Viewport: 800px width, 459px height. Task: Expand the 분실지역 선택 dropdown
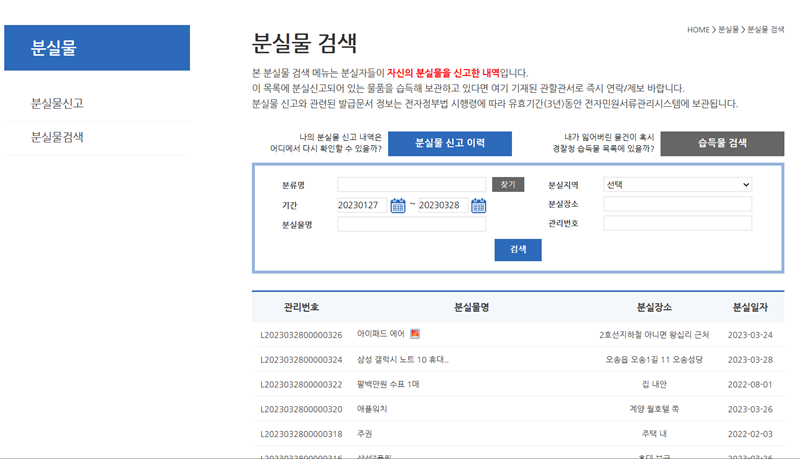678,185
